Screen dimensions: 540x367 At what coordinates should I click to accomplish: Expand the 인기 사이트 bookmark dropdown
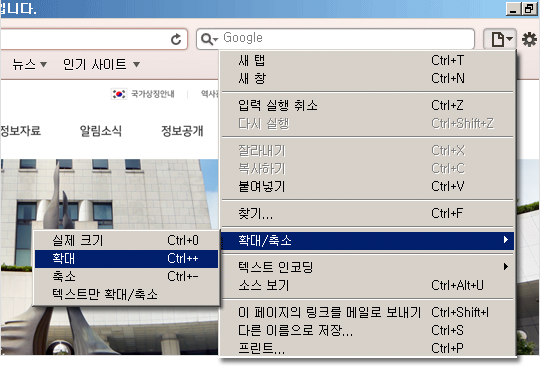pyautogui.click(x=137, y=64)
